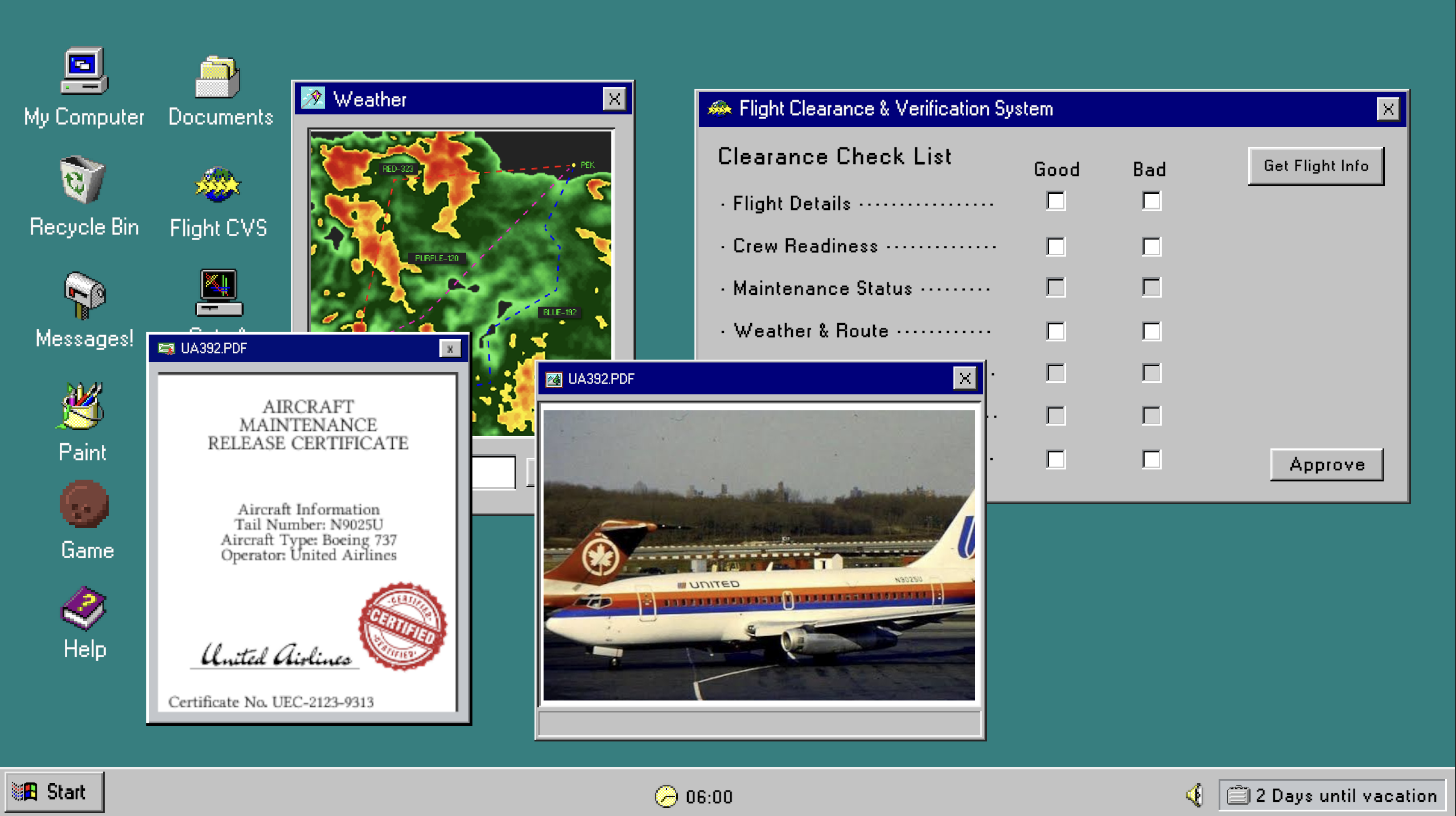Click the Flight Clearance window title icon

point(719,108)
